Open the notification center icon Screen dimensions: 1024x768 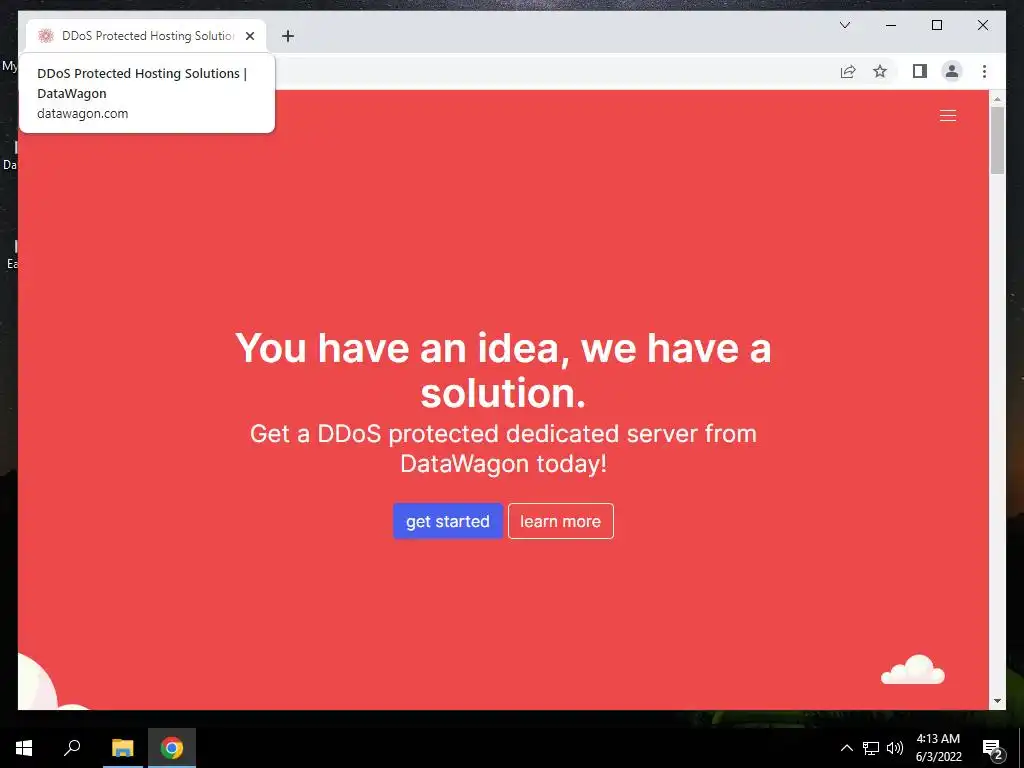click(x=993, y=749)
